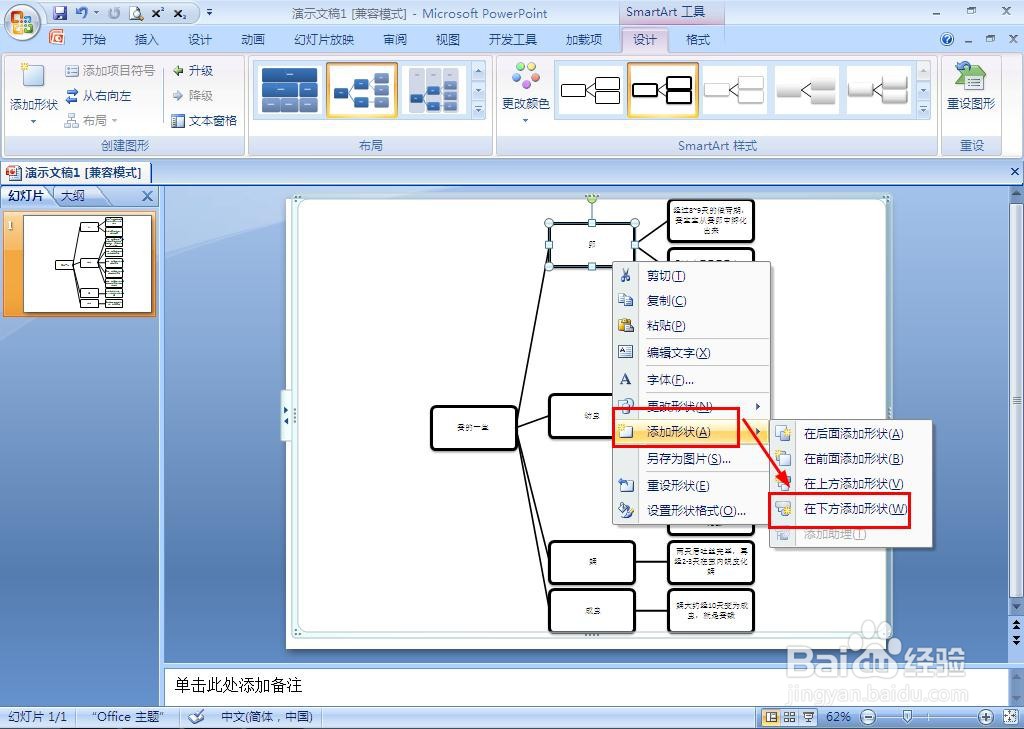The height and width of the screenshot is (729, 1024).
Task: Choose the first SmartArt style thumbnail
Action: [x=590, y=90]
